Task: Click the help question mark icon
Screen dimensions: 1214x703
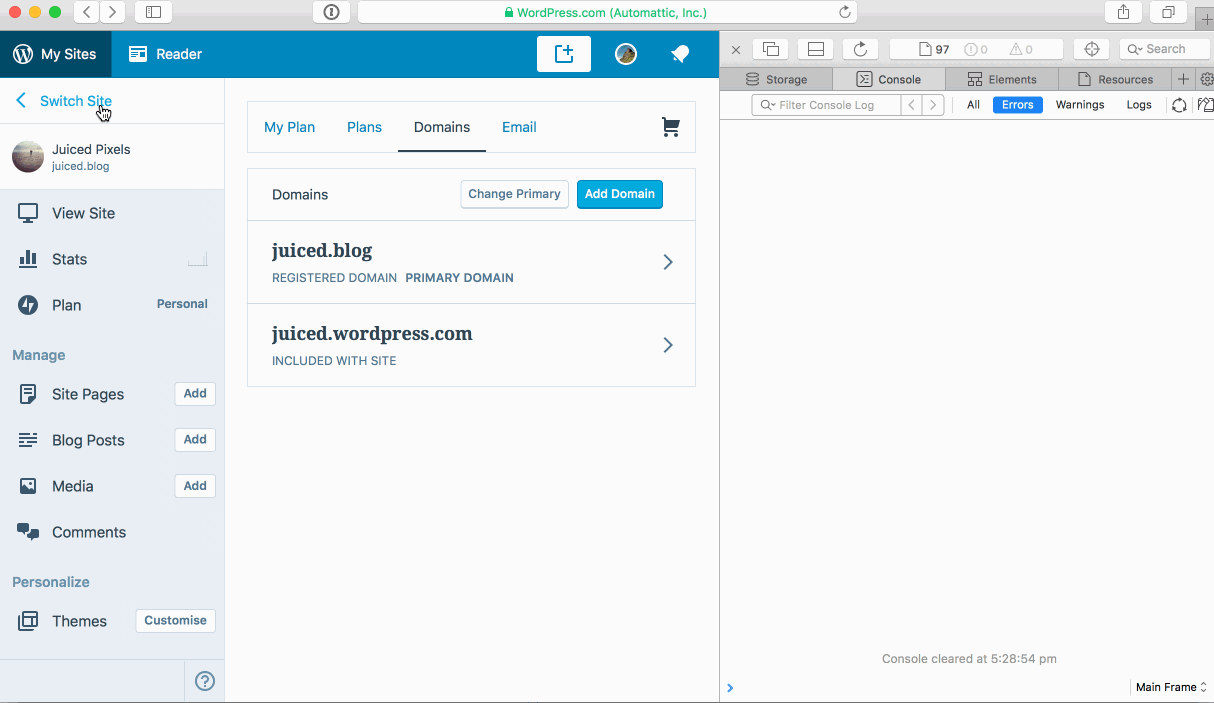Action: 205,681
